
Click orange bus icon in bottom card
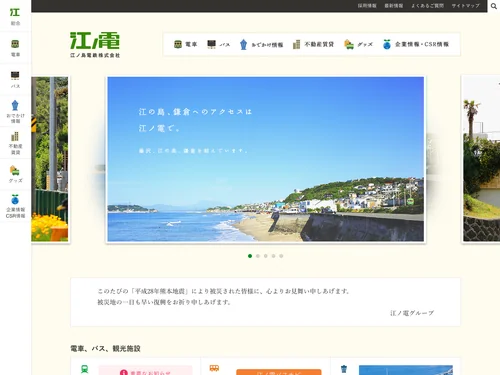[214, 368]
